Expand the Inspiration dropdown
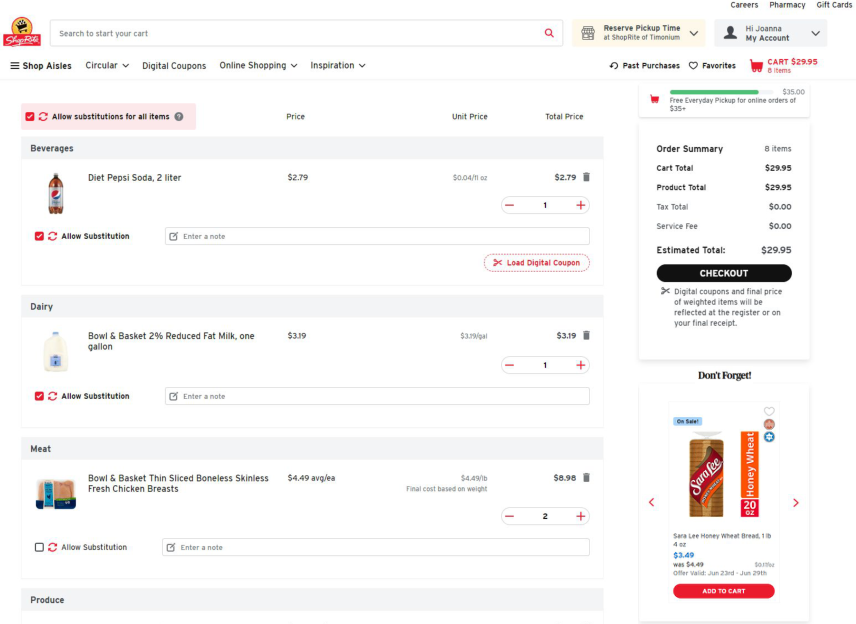Image resolution: width=856 pixels, height=624 pixels. coord(338,66)
